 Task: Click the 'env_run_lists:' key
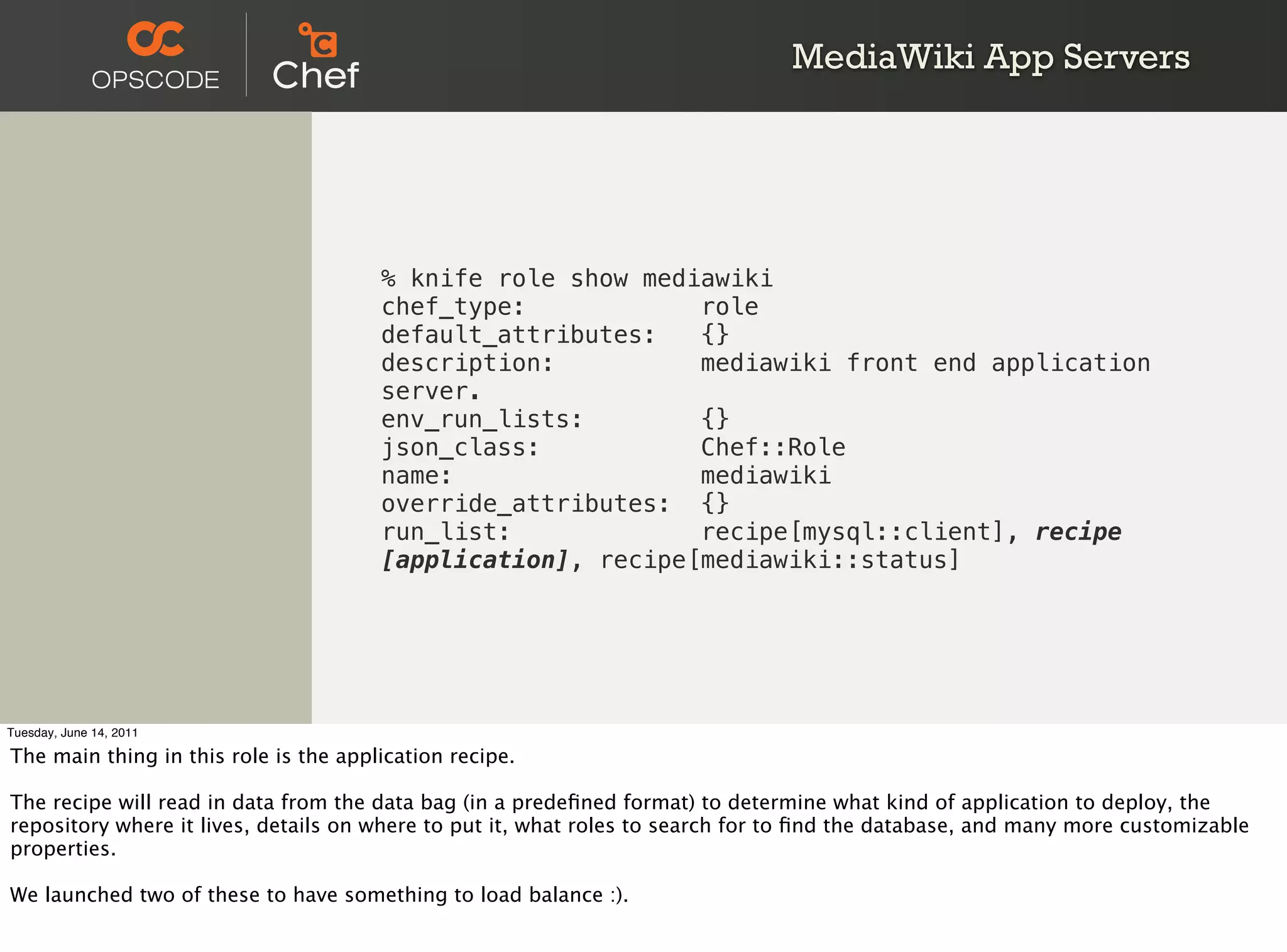(x=482, y=419)
